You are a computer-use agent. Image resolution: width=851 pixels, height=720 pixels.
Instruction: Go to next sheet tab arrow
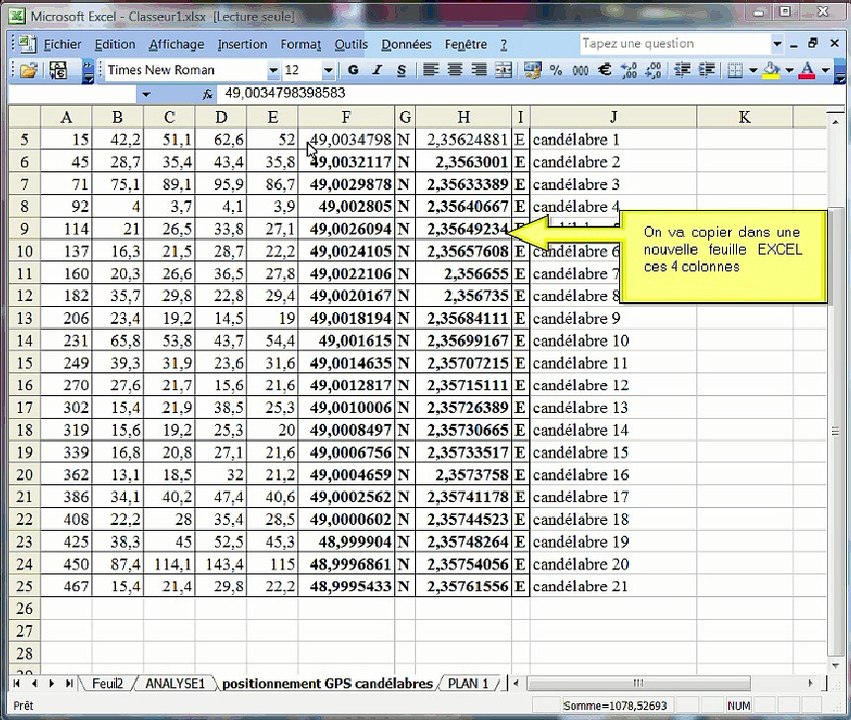(x=52, y=684)
